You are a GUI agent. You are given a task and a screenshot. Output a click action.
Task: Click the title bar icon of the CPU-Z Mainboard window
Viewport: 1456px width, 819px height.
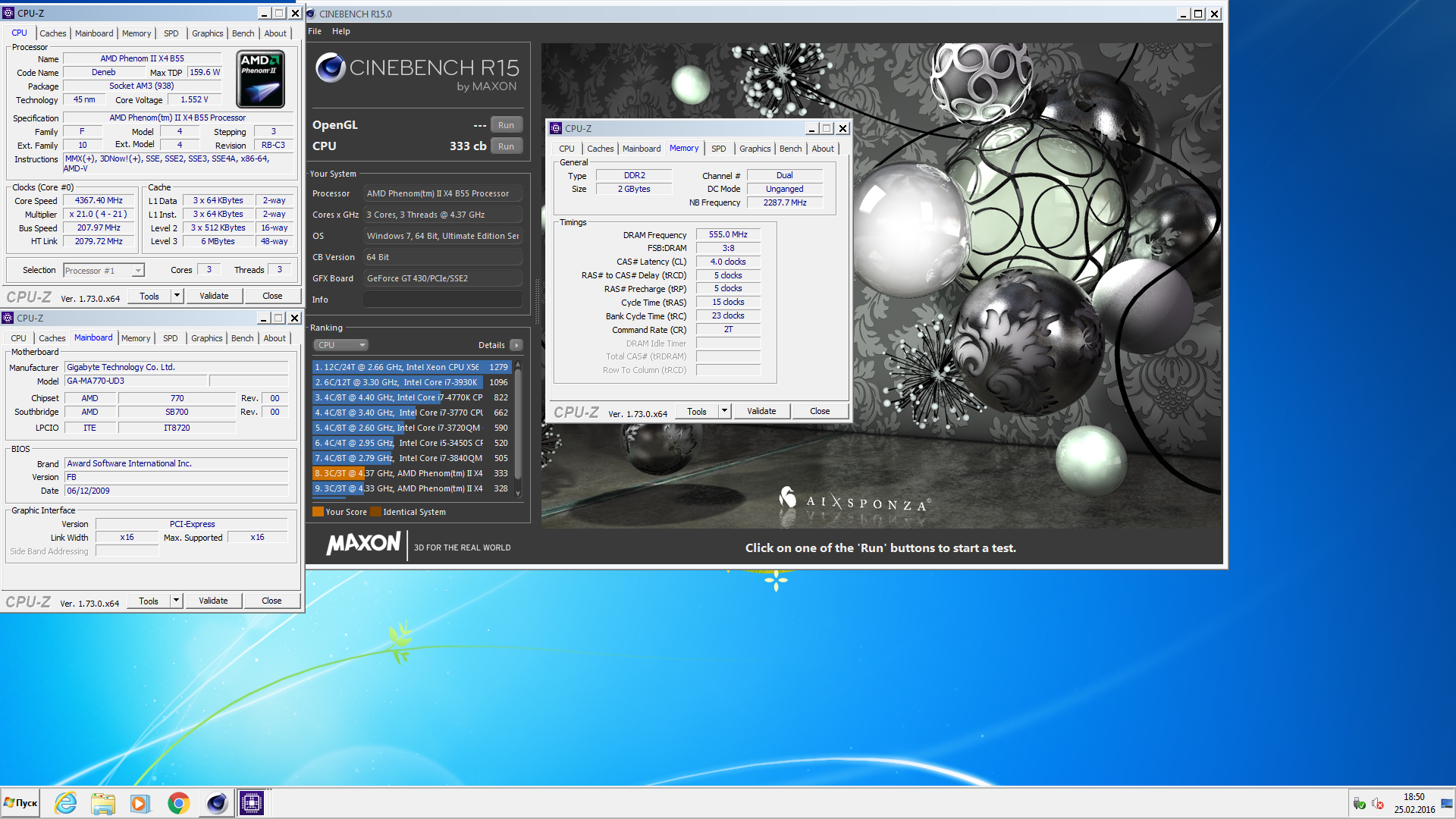point(8,318)
